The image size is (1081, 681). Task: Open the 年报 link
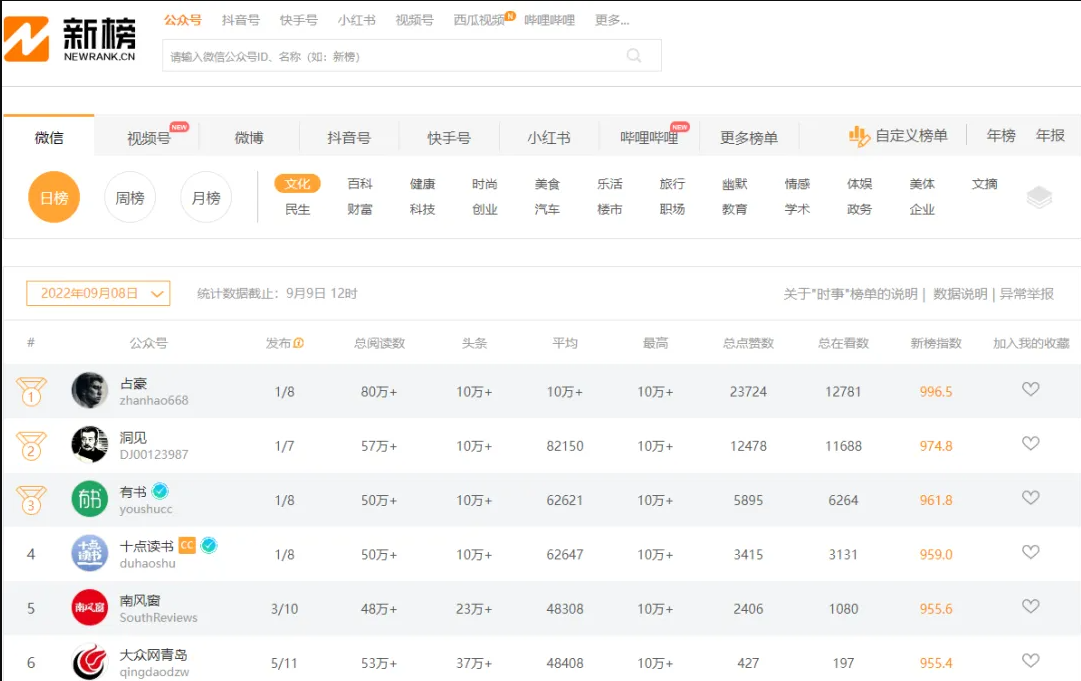[1050, 136]
